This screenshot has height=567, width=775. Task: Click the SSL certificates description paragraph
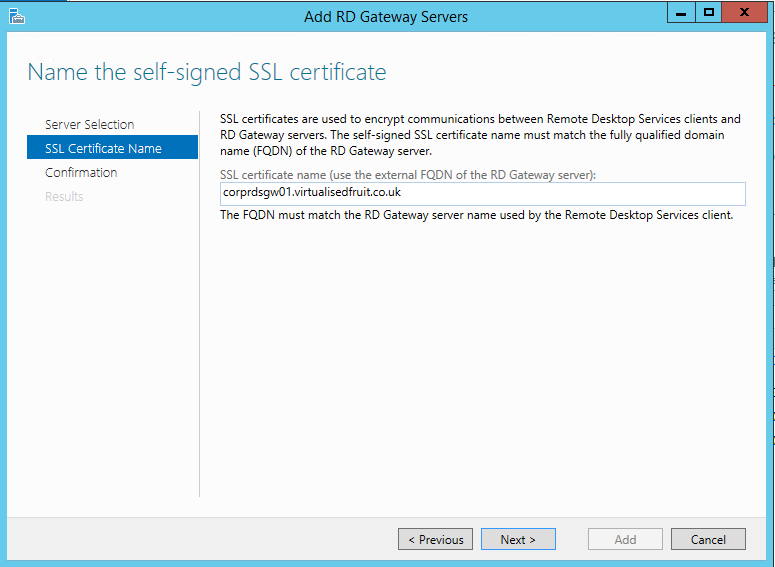pyautogui.click(x=480, y=135)
